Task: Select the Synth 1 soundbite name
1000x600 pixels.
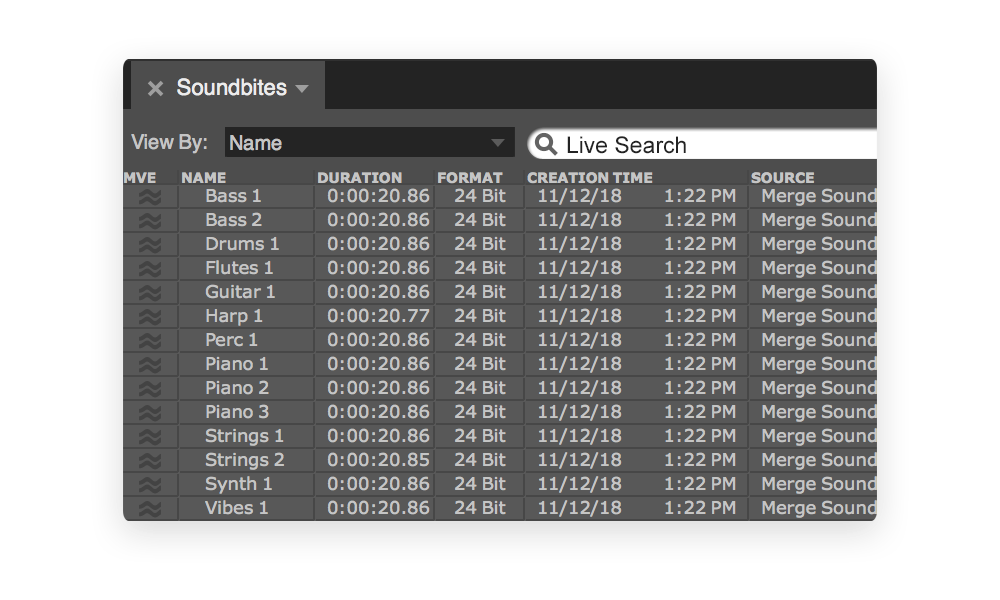Action: point(239,484)
